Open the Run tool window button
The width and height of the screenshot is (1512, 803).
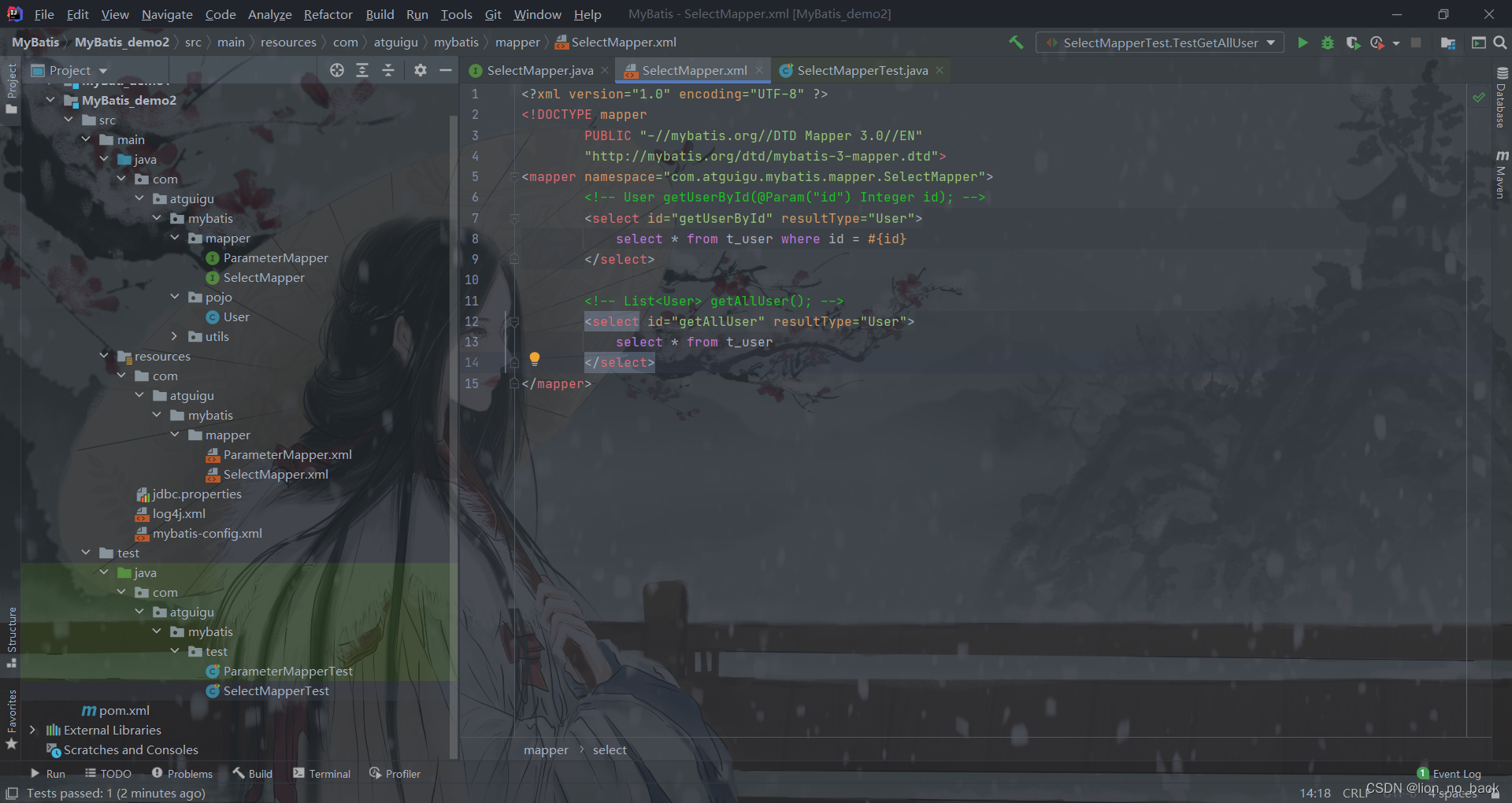[x=48, y=774]
